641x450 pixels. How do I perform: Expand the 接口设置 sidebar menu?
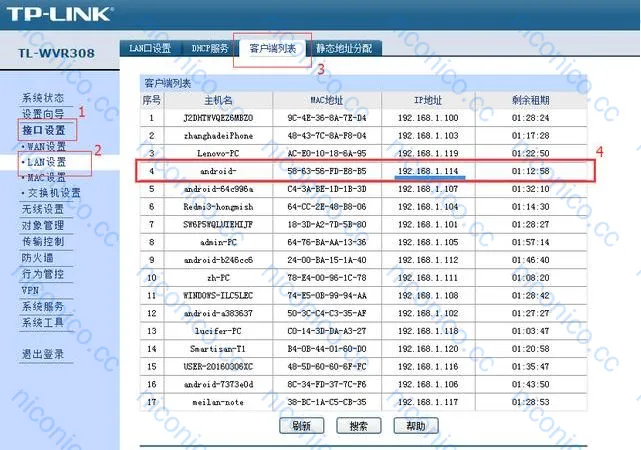(x=44, y=130)
